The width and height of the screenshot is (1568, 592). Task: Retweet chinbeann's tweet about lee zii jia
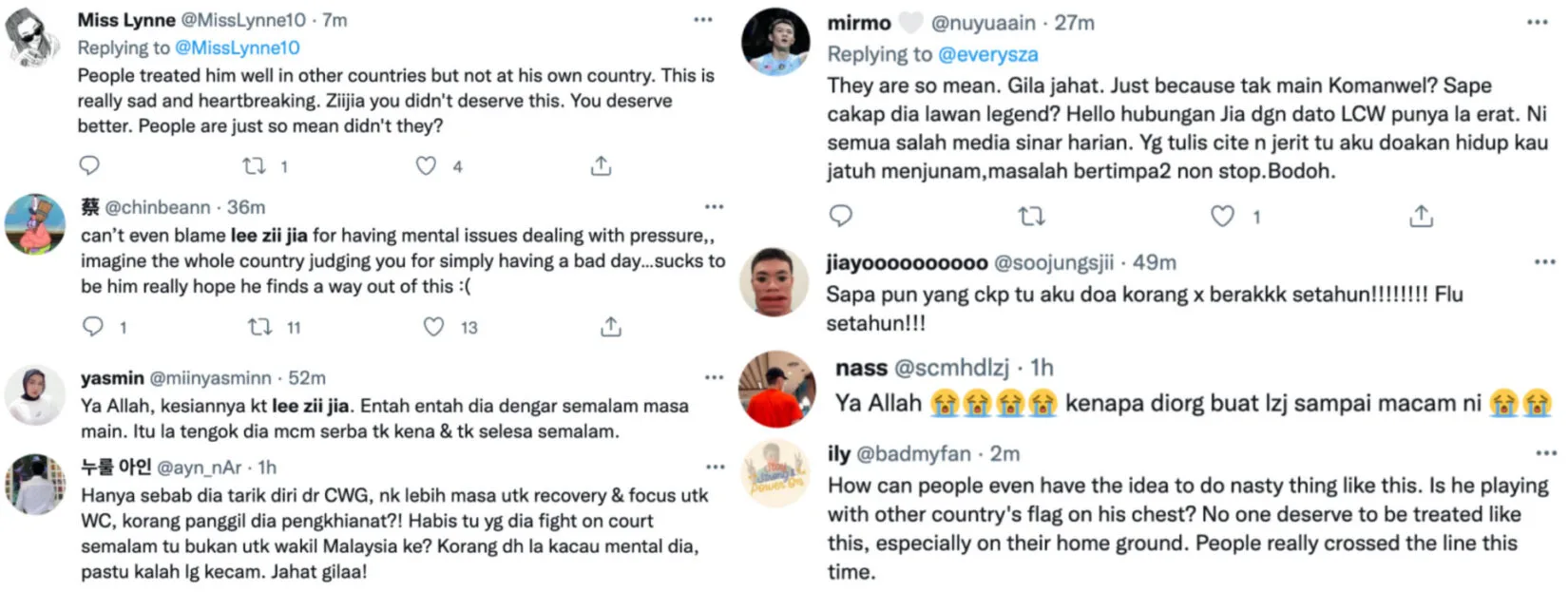pos(259,327)
